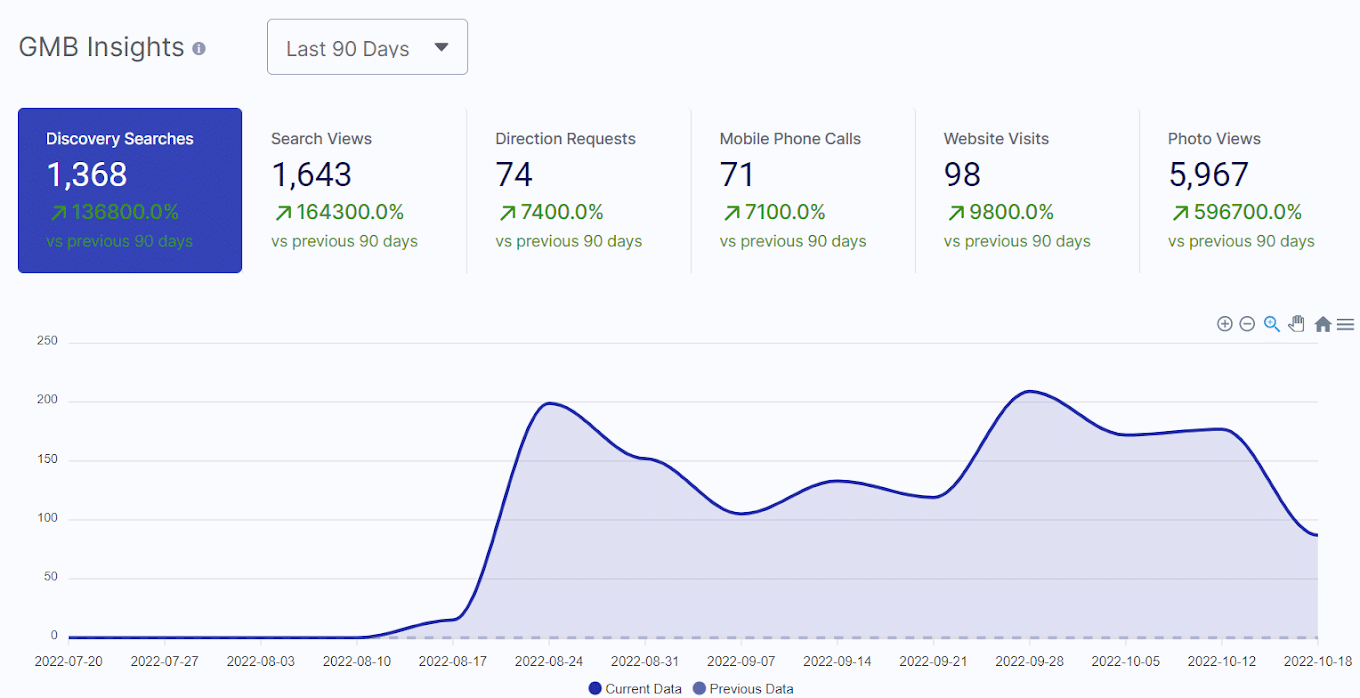Show the Direction Requests metric
This screenshot has width=1360, height=698.
[578, 190]
